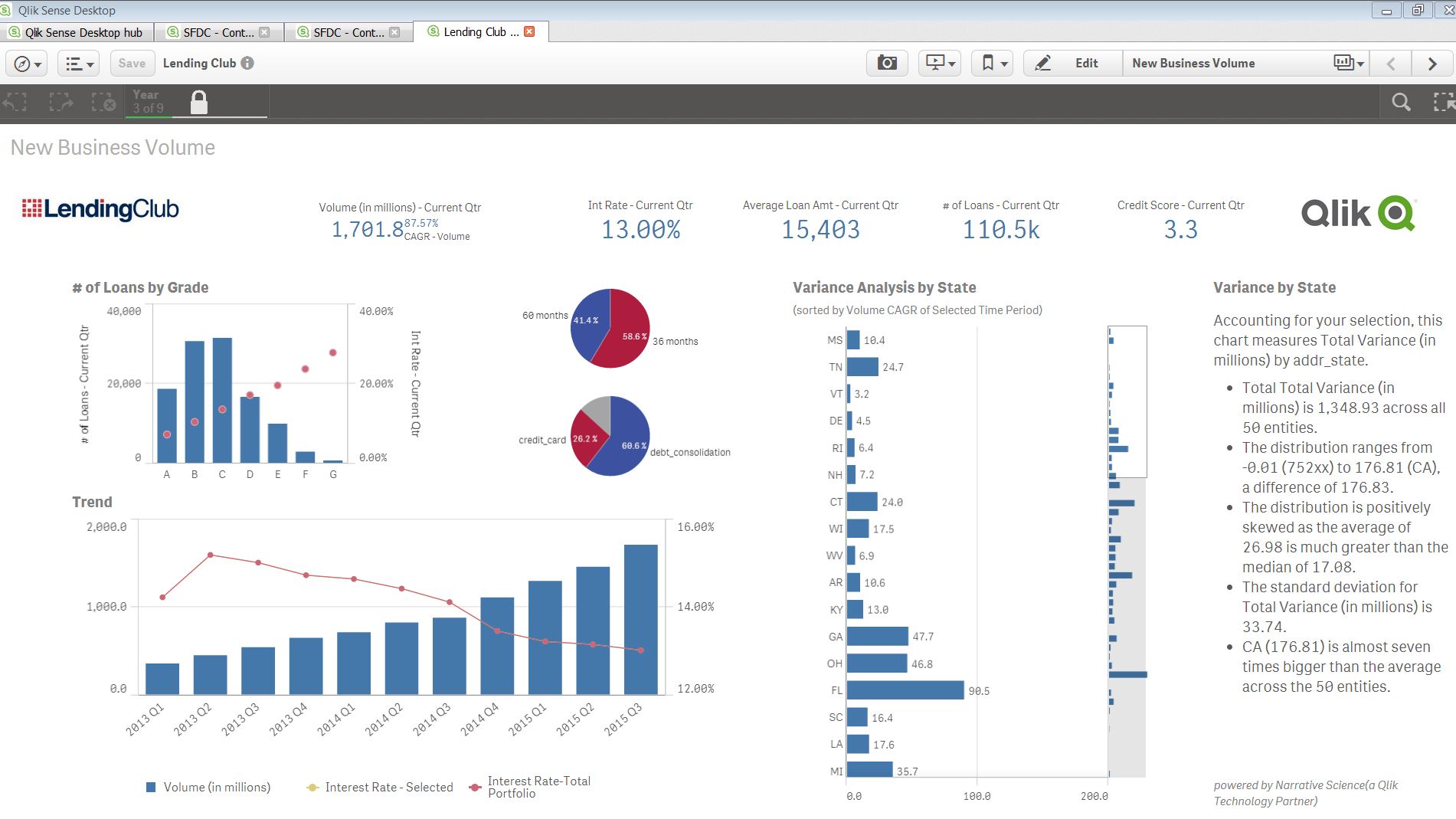
Task: Select Average Loan Amt value 15,403
Action: click(x=820, y=229)
